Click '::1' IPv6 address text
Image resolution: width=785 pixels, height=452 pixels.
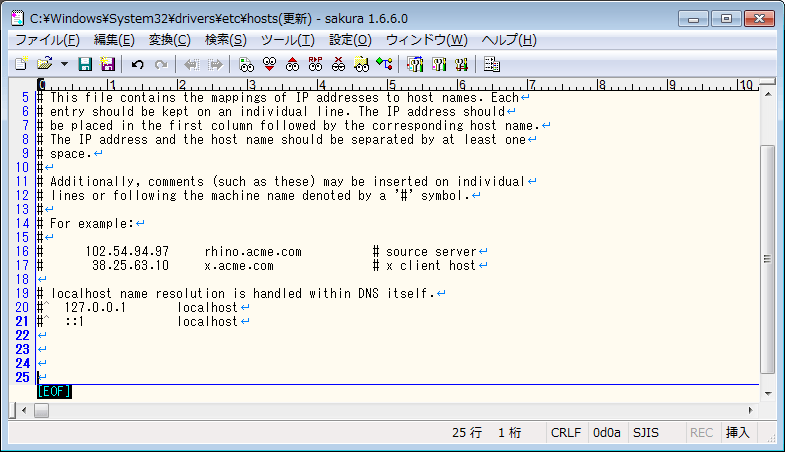(x=74, y=321)
